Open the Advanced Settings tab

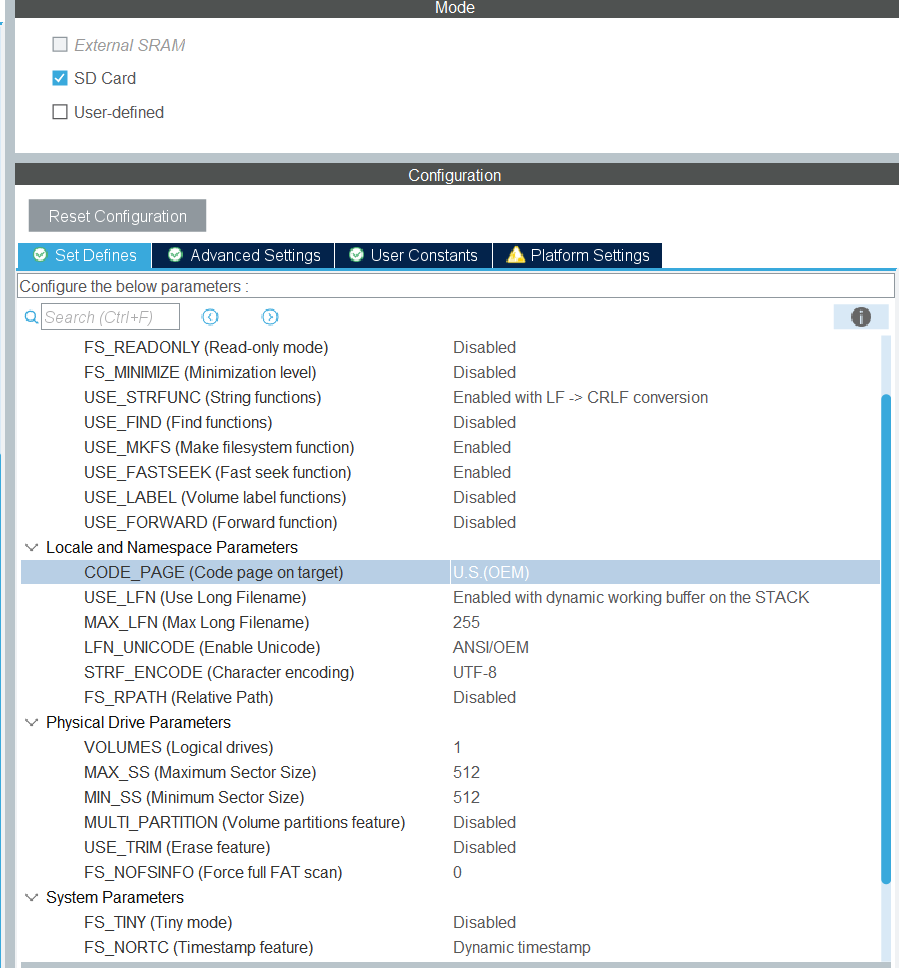tap(243, 255)
